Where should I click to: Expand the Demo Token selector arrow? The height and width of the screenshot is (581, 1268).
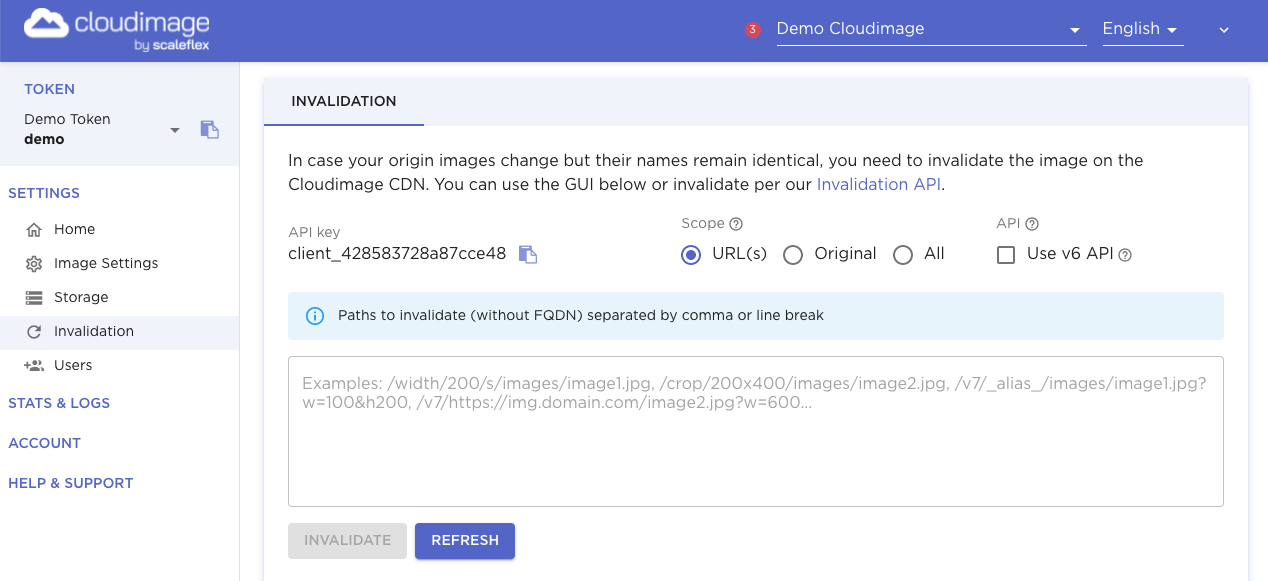coord(175,130)
